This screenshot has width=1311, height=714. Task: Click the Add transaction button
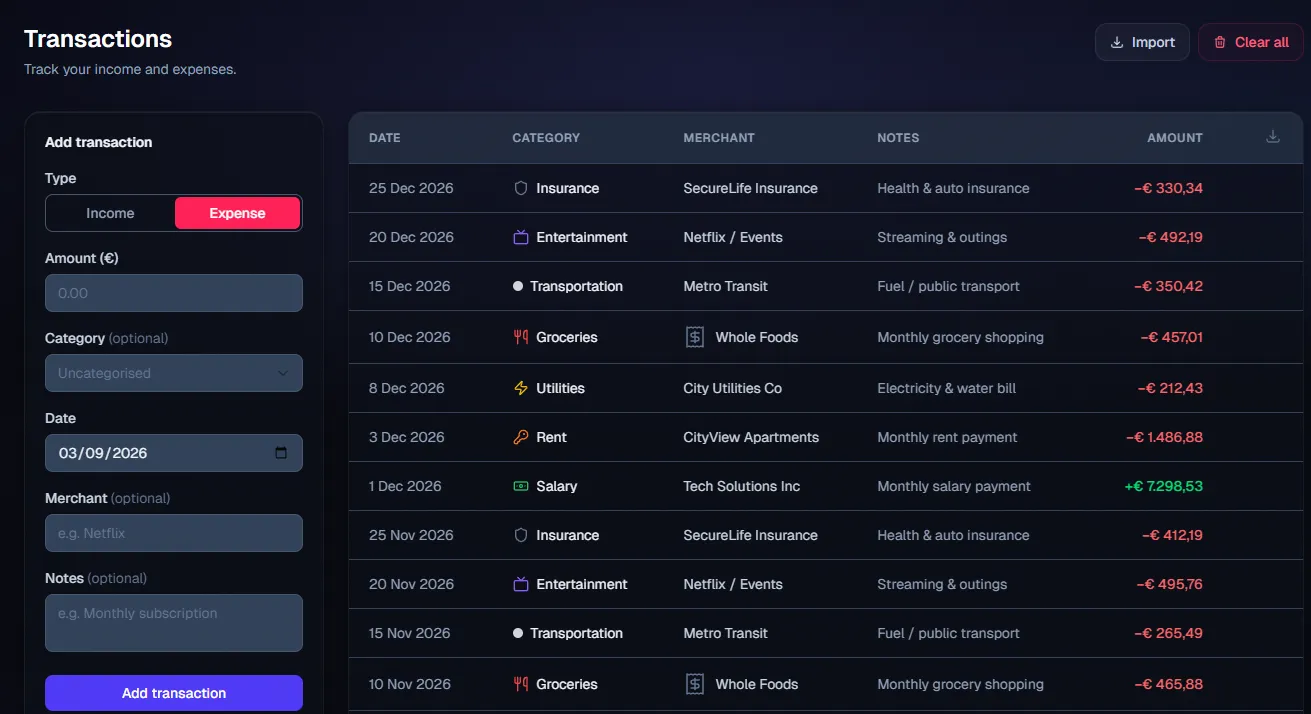174,693
